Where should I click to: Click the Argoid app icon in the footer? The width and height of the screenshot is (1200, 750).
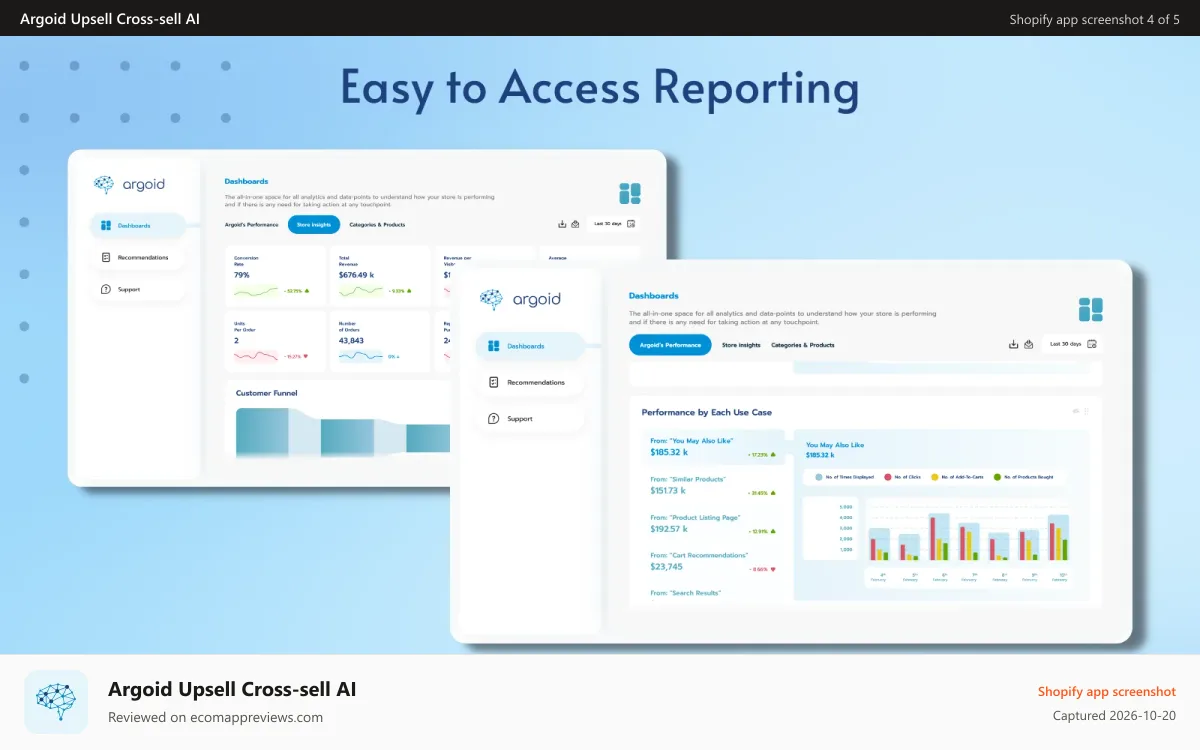pyautogui.click(x=56, y=702)
